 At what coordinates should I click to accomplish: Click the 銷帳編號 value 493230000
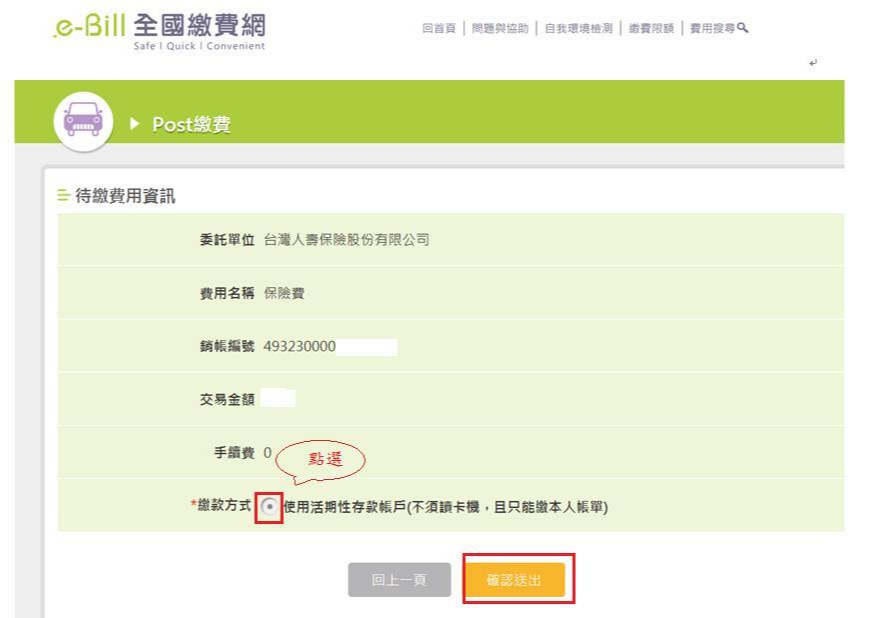coord(299,346)
